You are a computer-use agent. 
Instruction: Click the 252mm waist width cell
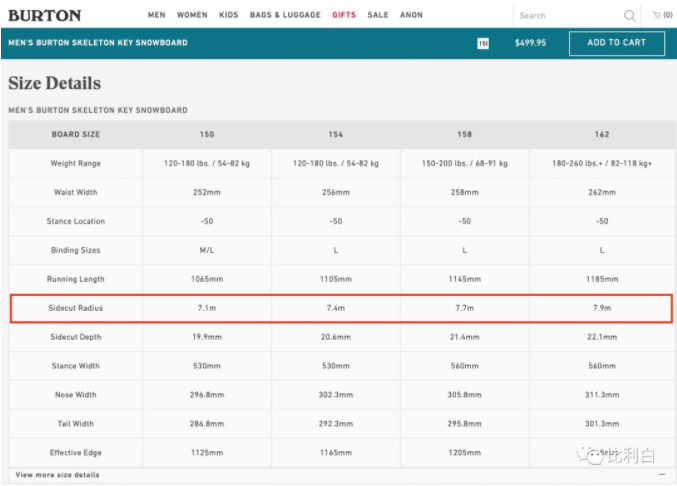207,192
